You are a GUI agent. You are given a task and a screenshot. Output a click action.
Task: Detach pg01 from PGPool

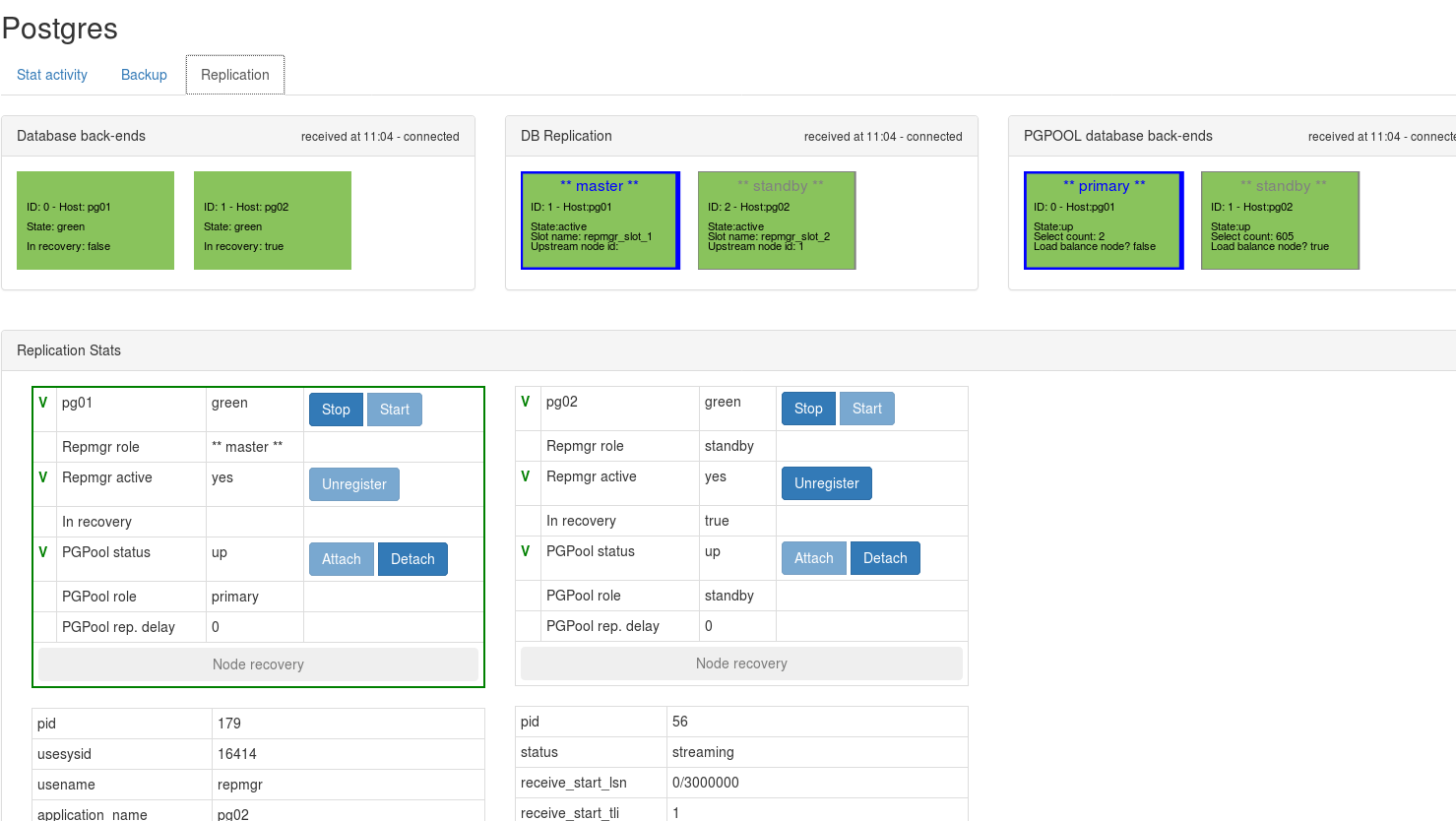pyautogui.click(x=412, y=559)
